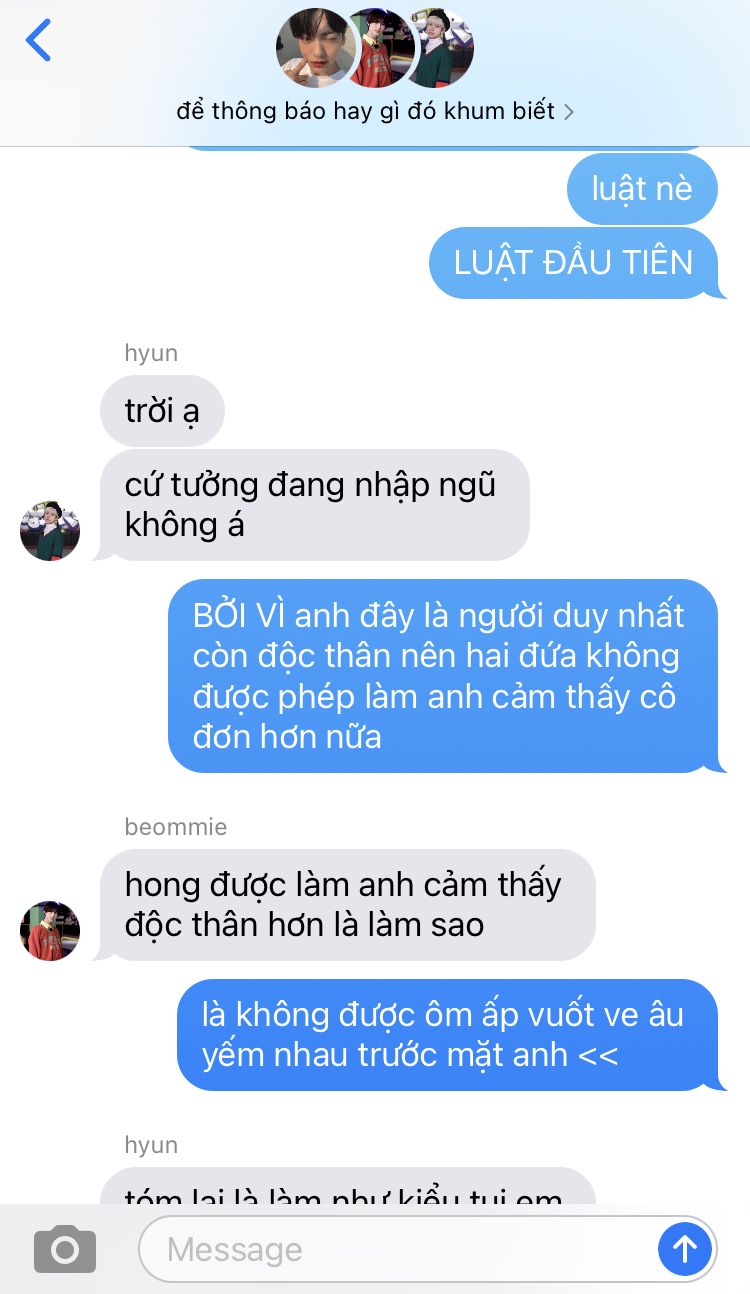Tap the 'là không được ôm ấp' bubble
Screen dimensions: 750x1294
(448, 1035)
